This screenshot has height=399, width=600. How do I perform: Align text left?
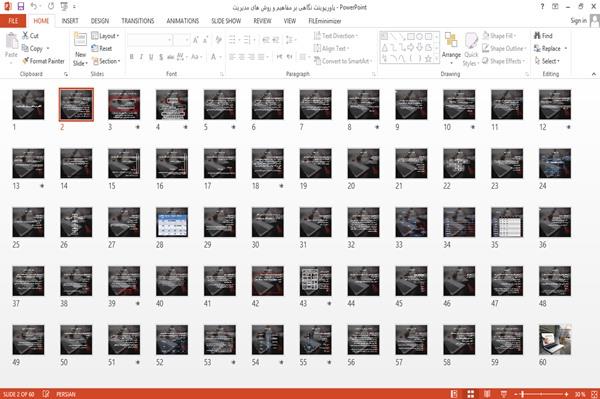point(232,57)
